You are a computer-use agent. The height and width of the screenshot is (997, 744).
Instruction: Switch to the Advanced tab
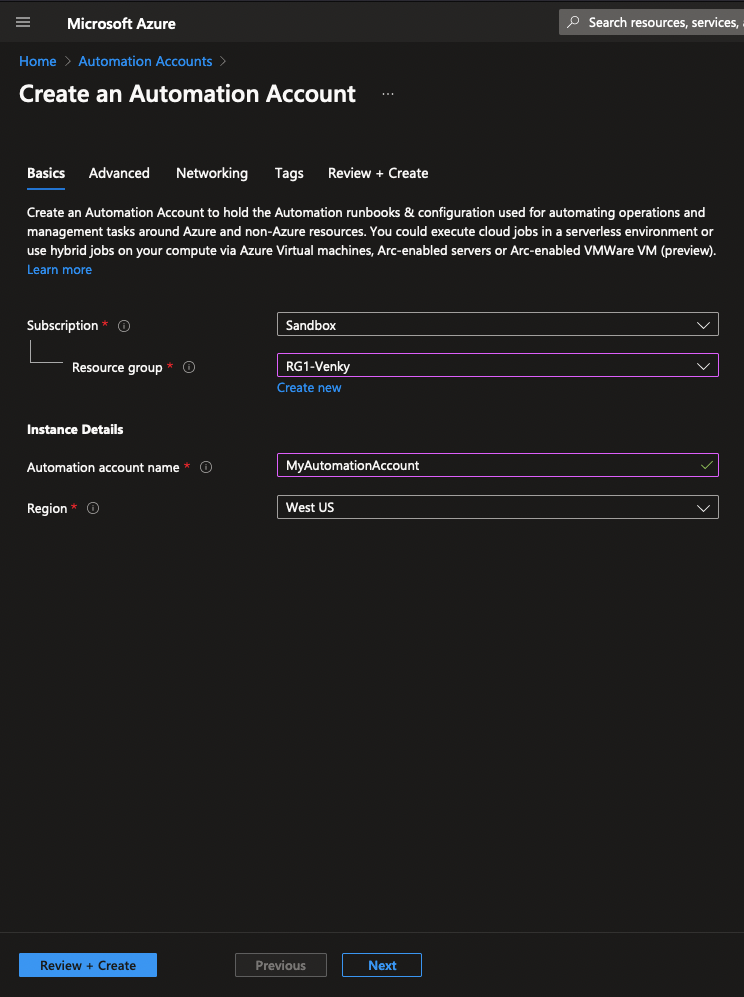(x=119, y=173)
